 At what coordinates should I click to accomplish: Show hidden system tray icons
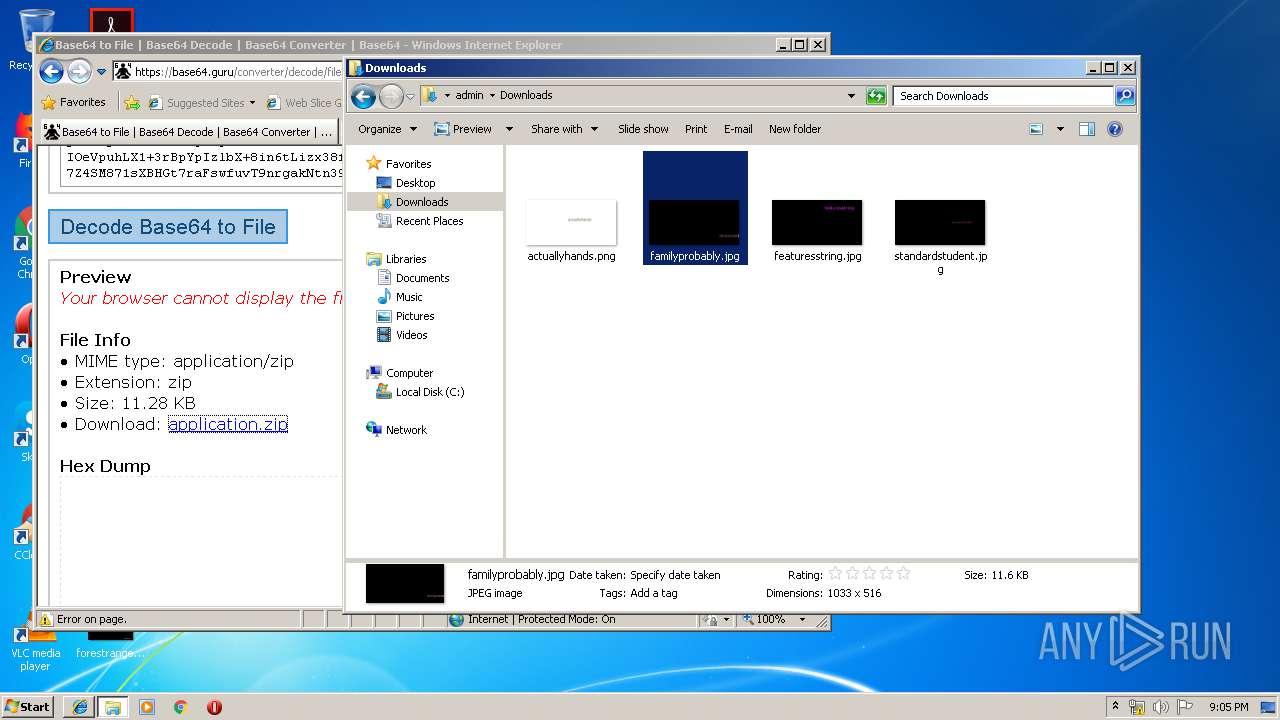(x=1116, y=707)
